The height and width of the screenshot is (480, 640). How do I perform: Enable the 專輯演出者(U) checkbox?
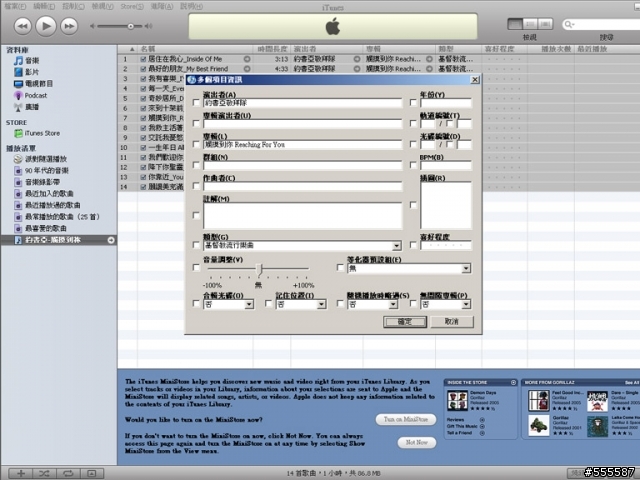click(x=196, y=123)
